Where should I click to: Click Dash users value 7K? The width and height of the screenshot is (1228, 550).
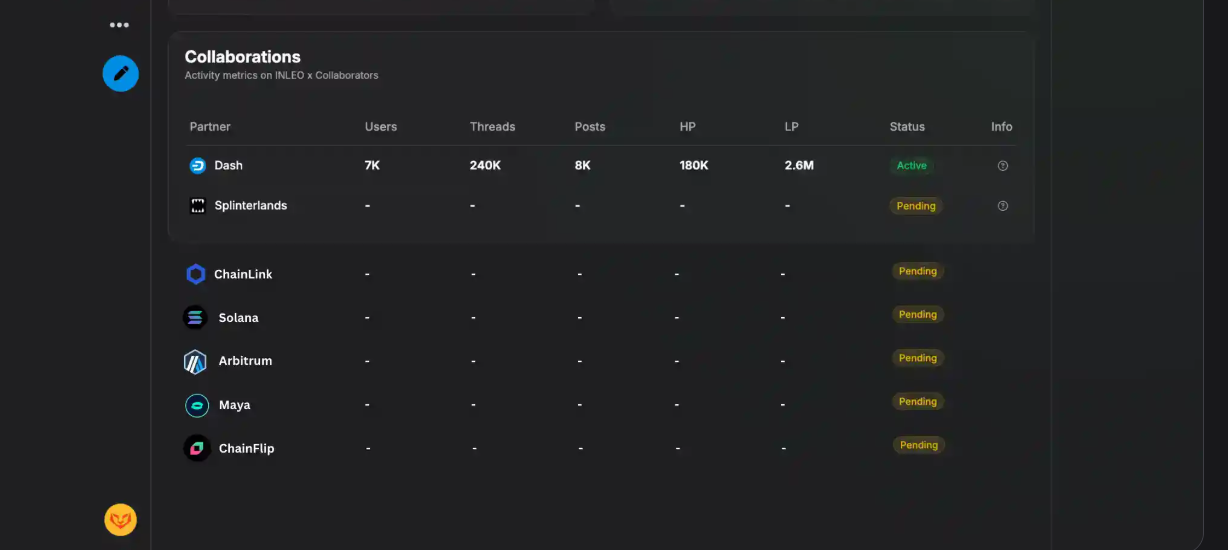point(372,166)
